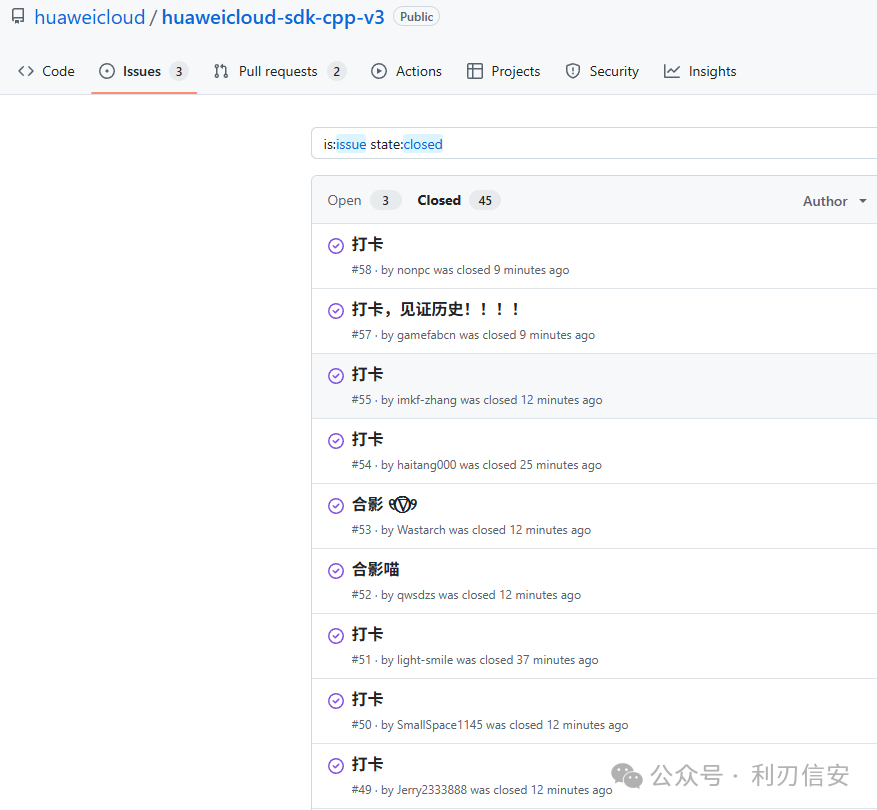Show Closed issues list
The image size is (877, 810).
[459, 200]
